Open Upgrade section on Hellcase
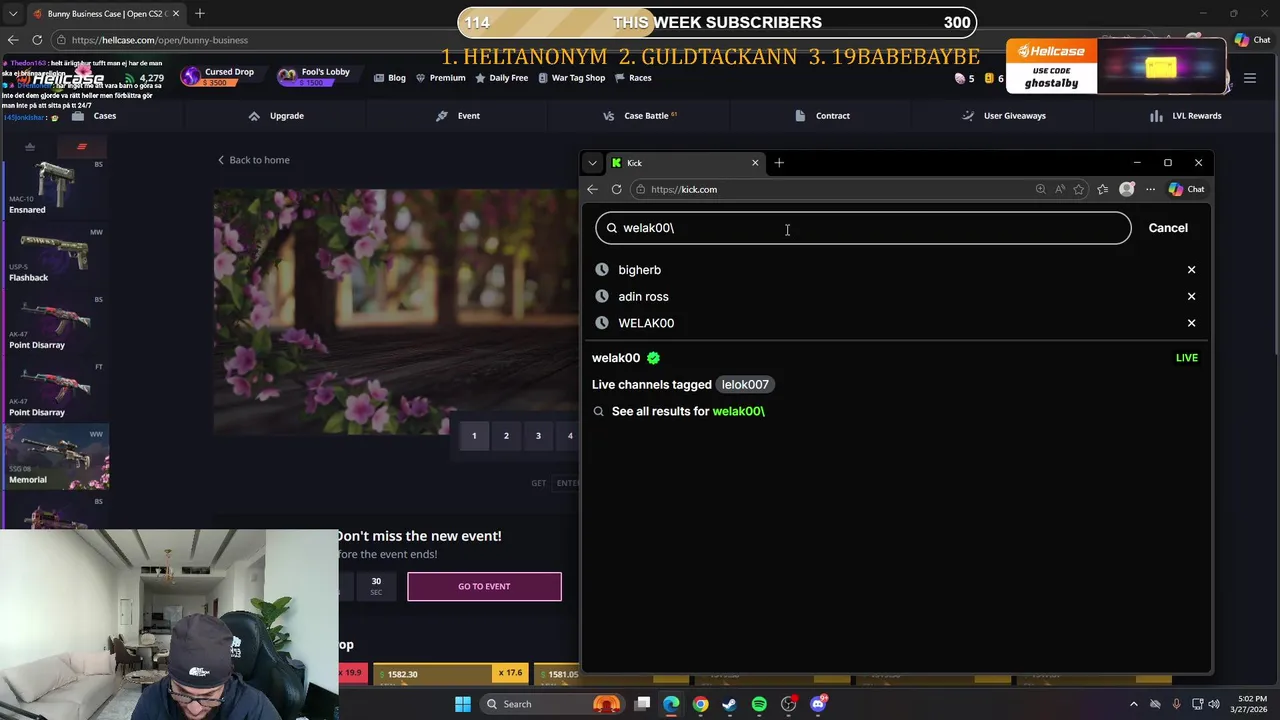 pyautogui.click(x=276, y=116)
